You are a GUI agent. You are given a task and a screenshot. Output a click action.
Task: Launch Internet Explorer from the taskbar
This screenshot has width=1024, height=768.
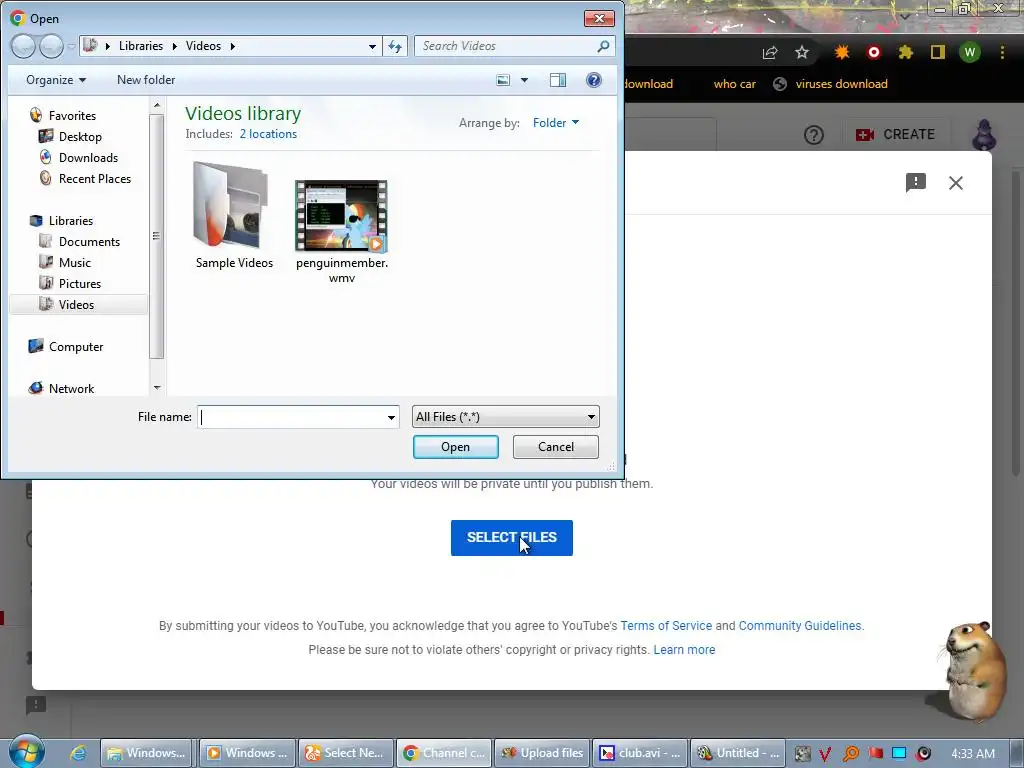pos(78,753)
